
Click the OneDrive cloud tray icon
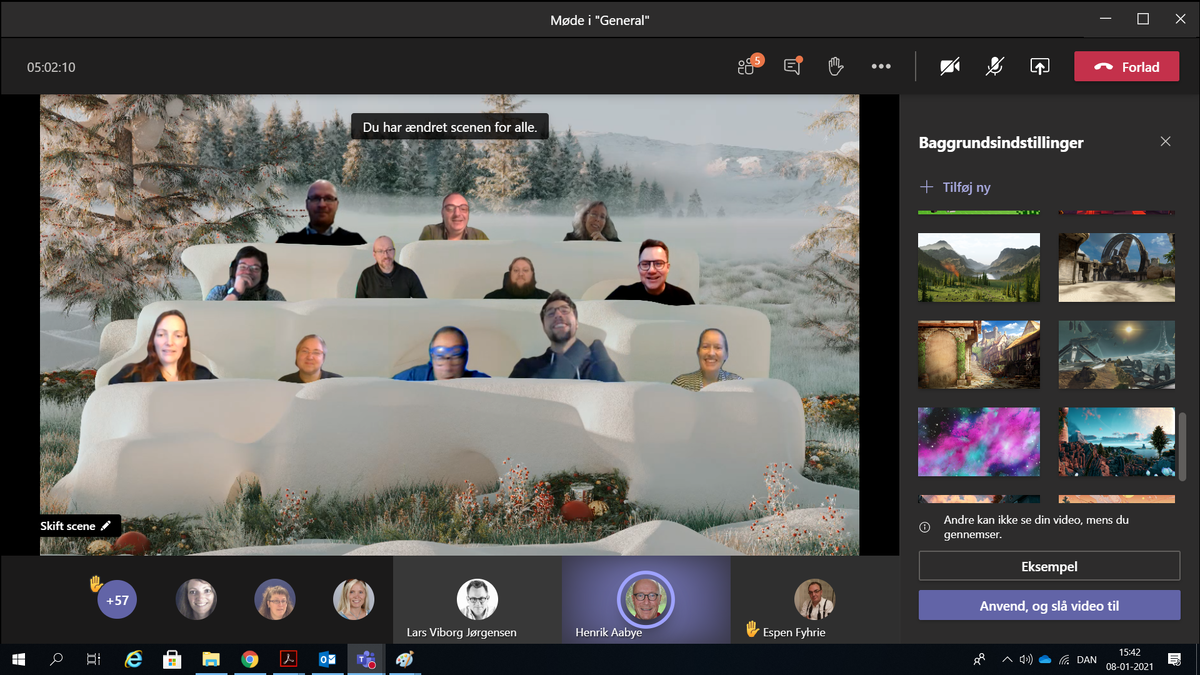coord(1046,659)
